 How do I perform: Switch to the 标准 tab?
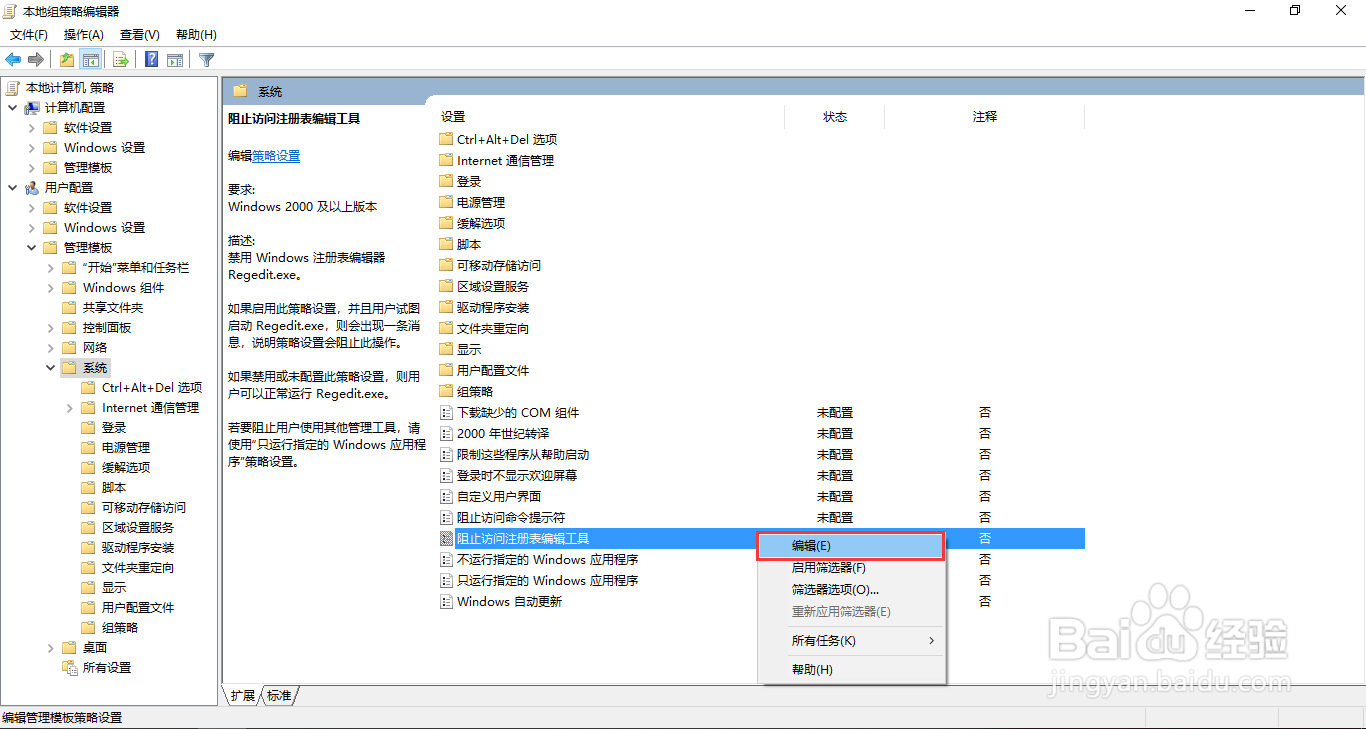(x=278, y=695)
